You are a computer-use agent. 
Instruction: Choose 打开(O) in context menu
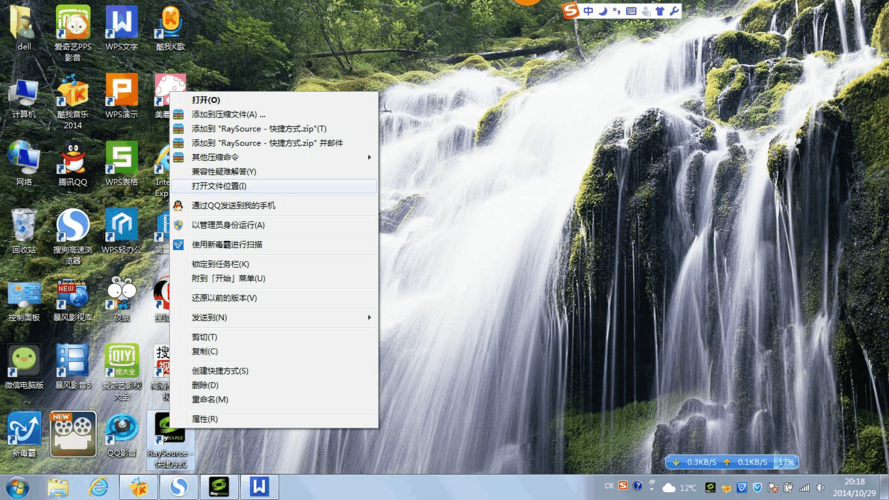coord(274,100)
